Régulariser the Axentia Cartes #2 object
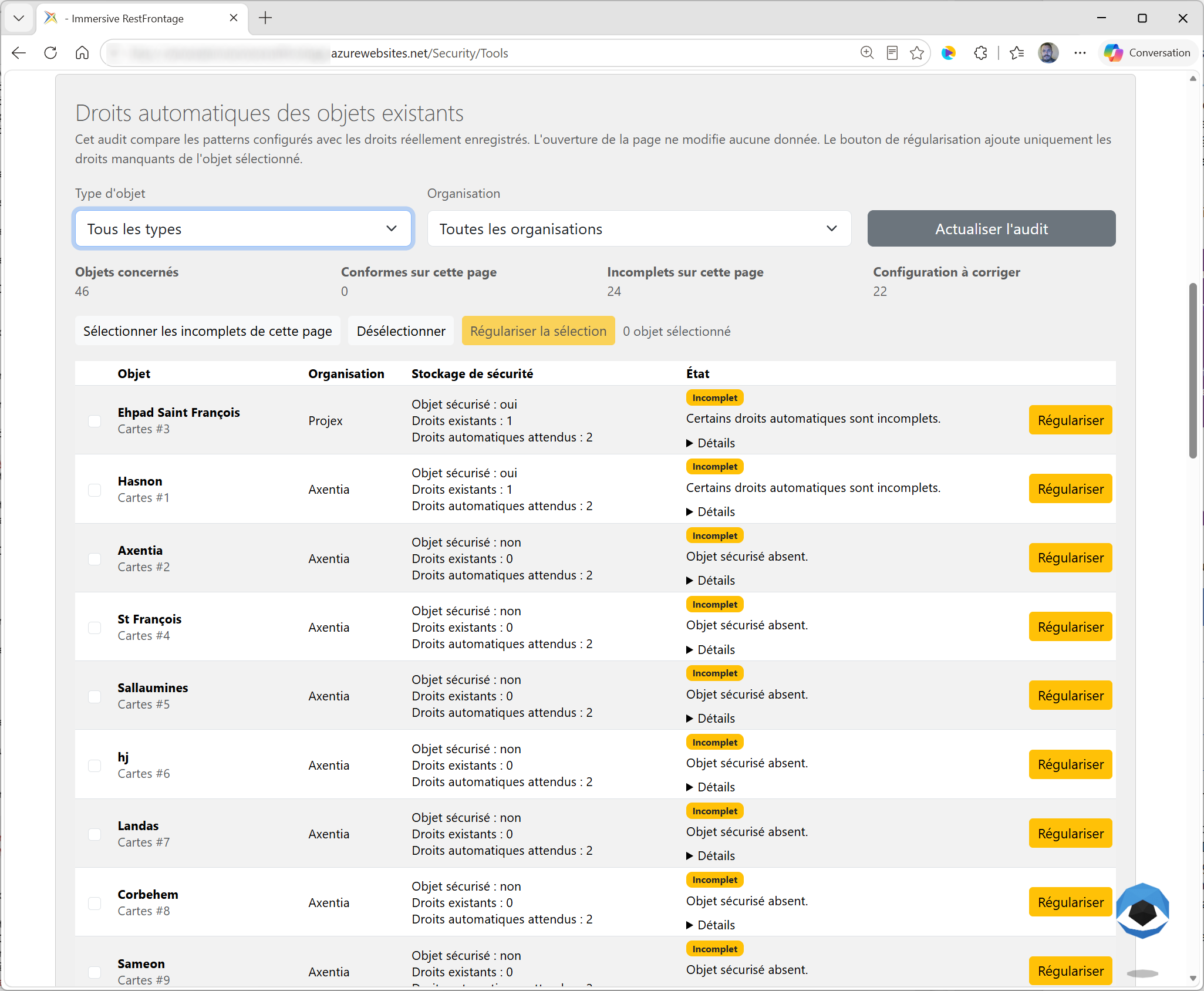1204x991 pixels. pyautogui.click(x=1071, y=558)
